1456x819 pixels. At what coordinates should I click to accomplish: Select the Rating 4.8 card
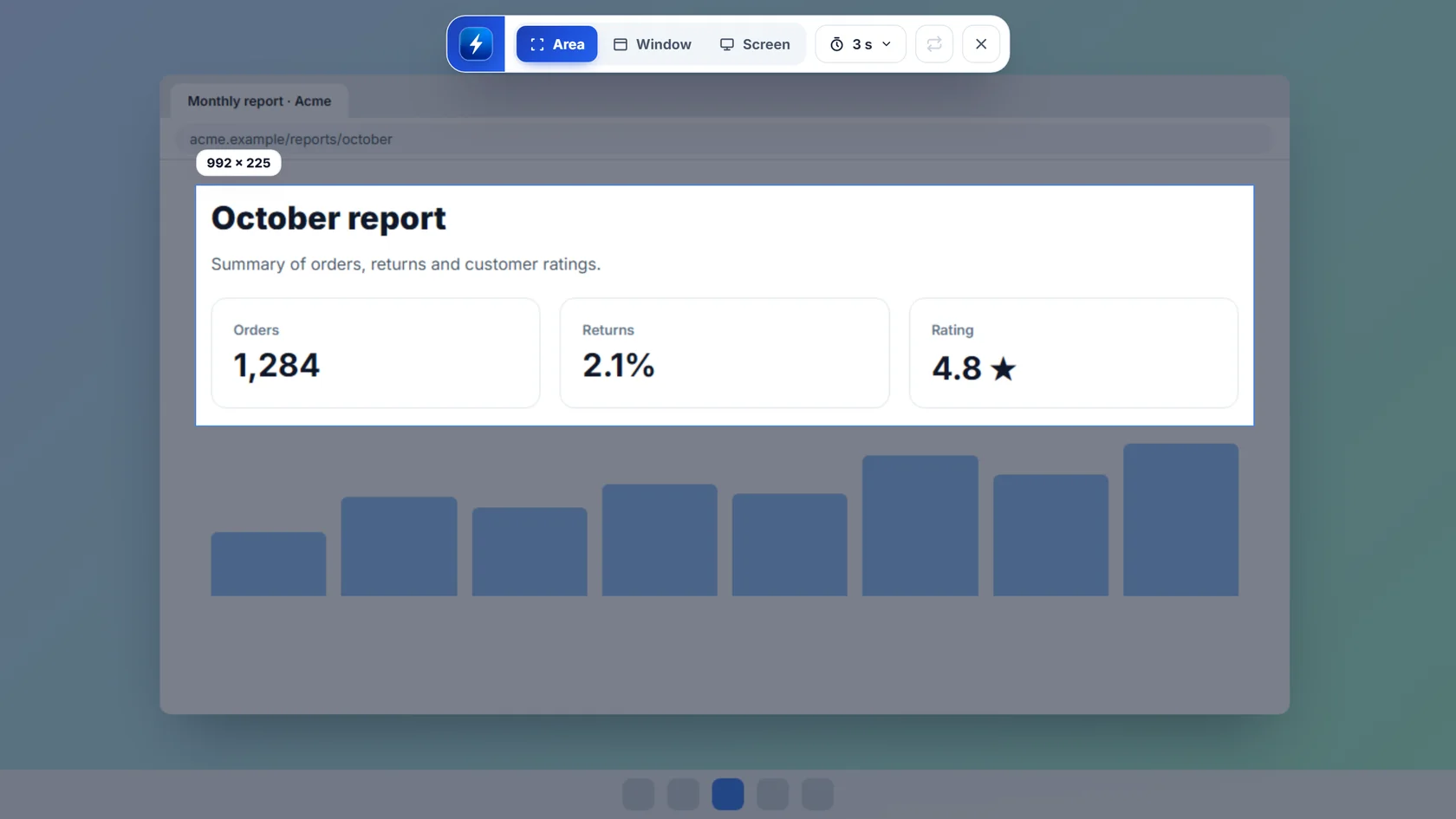[1073, 353]
